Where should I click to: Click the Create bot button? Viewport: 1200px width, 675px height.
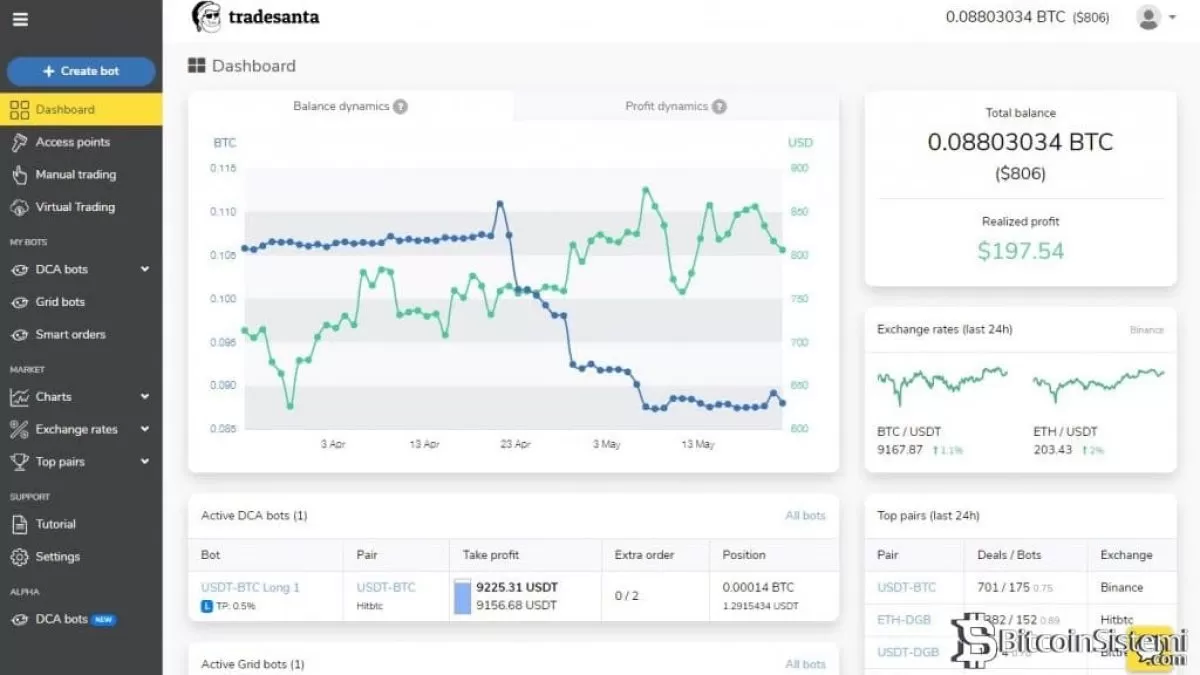click(x=81, y=71)
